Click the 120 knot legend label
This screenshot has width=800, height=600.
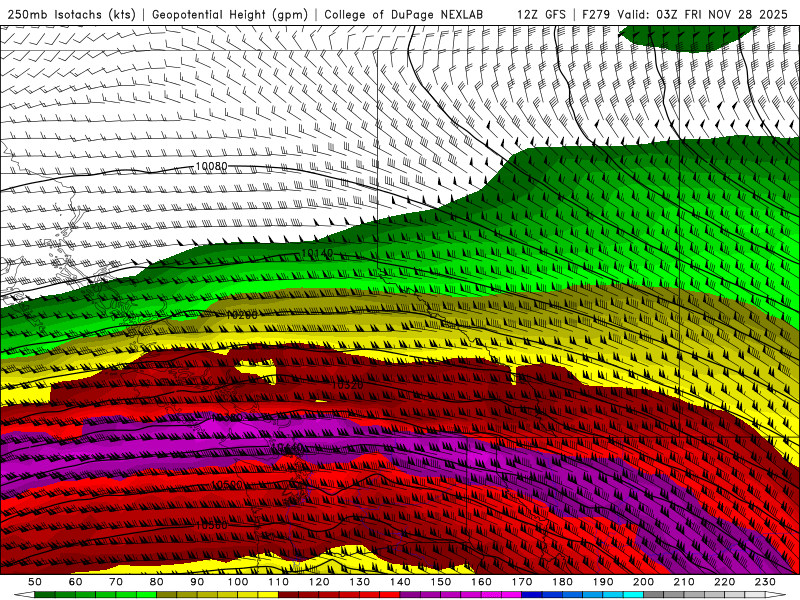(319, 582)
